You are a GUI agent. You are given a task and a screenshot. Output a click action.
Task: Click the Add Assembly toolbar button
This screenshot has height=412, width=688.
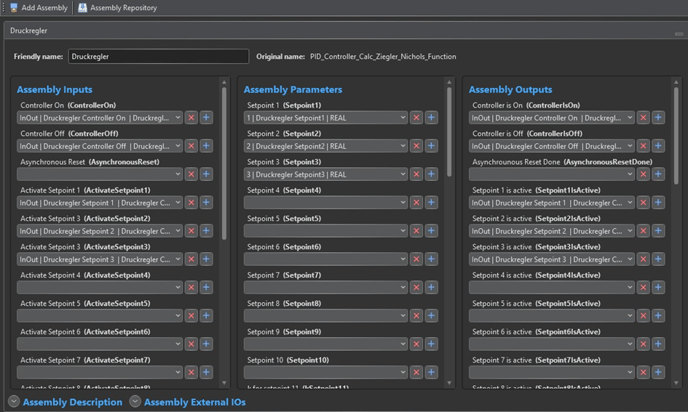39,7
